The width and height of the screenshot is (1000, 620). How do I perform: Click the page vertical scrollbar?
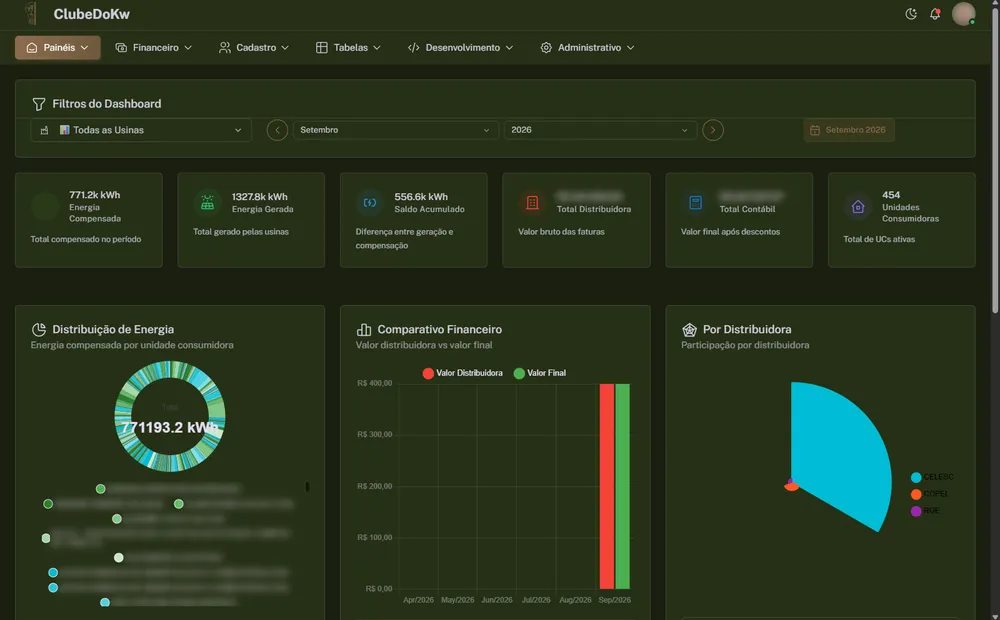tap(995, 159)
